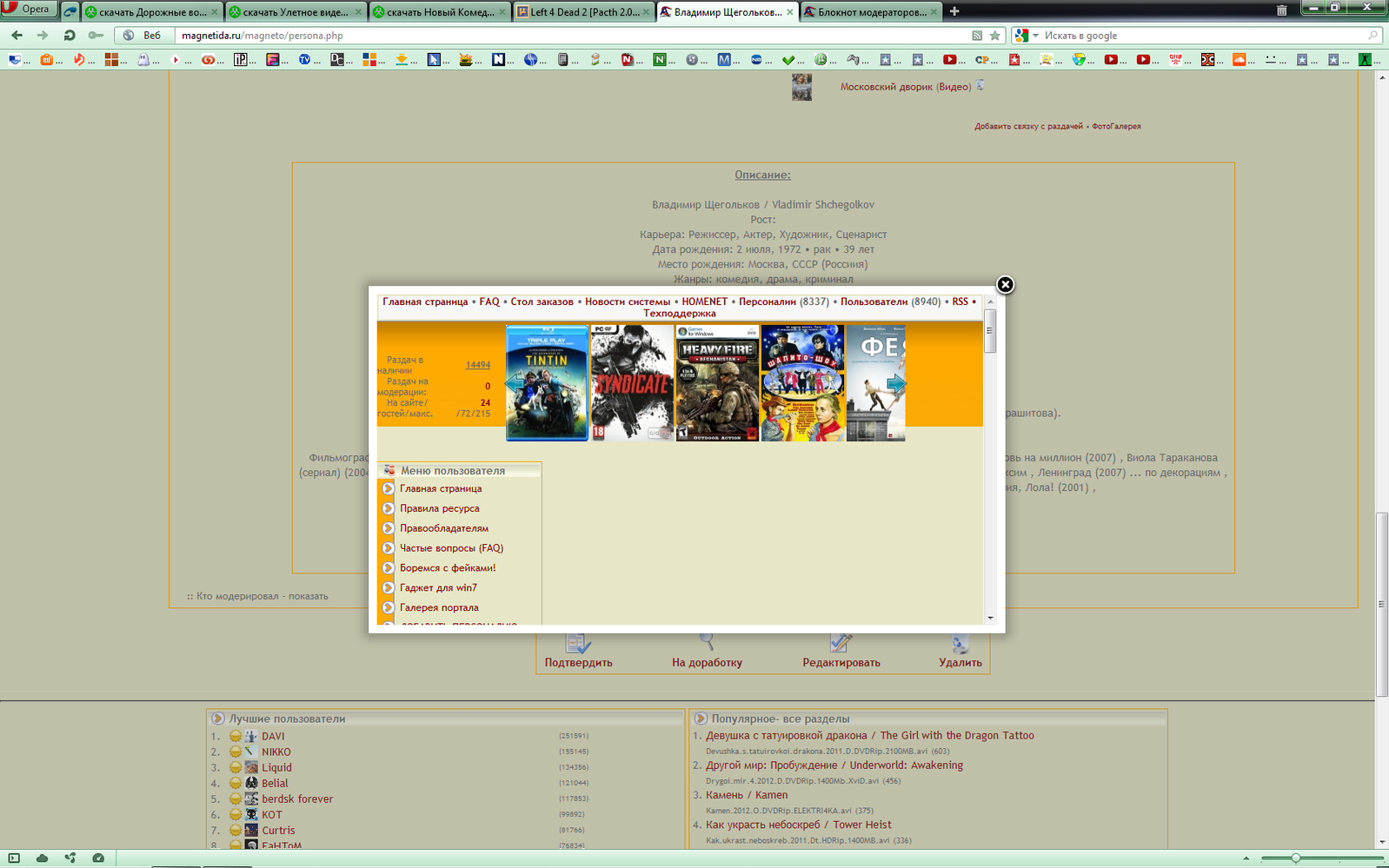Open Новости системы link in popup

628,301
